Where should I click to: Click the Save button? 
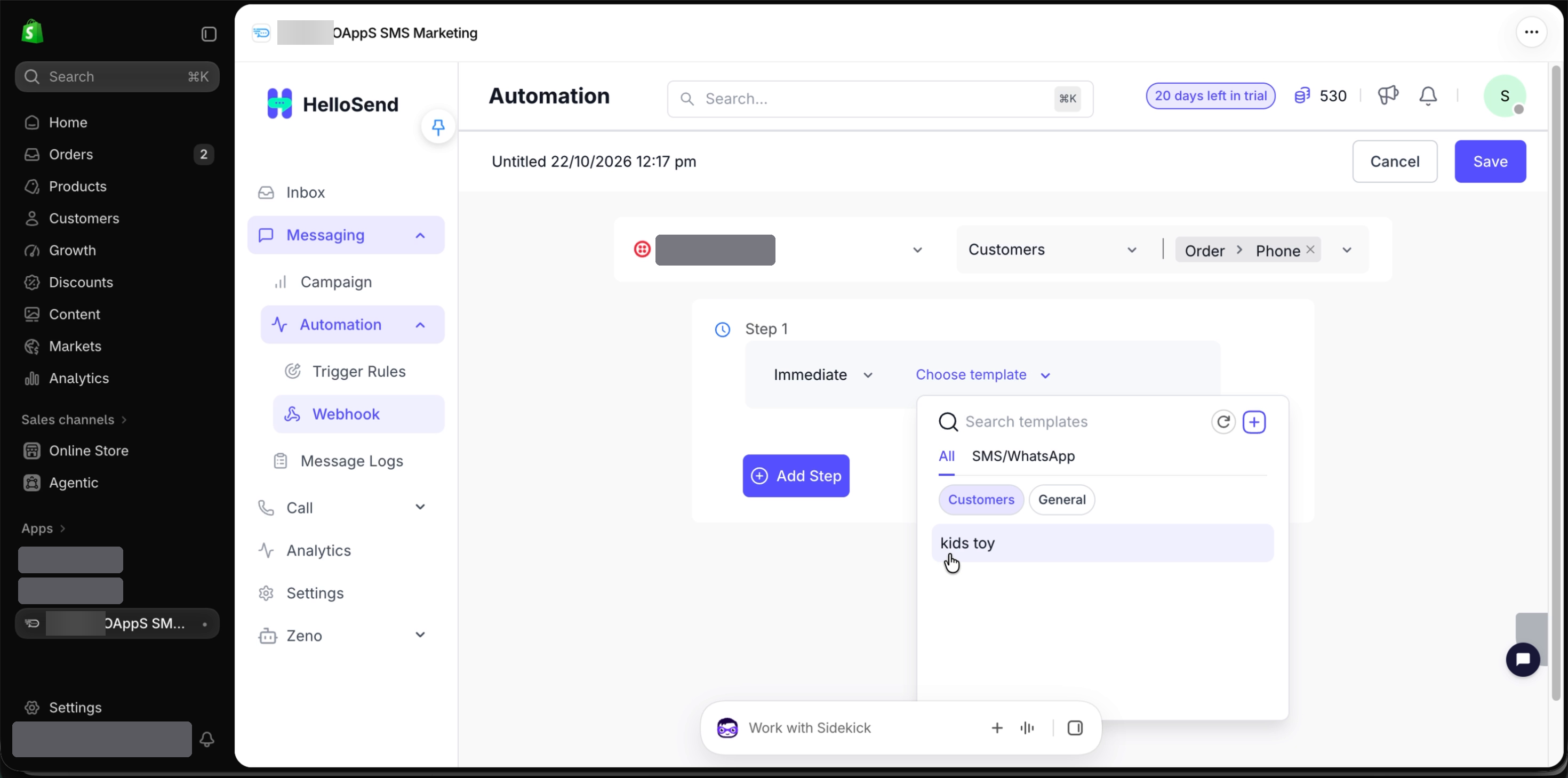tap(1490, 162)
